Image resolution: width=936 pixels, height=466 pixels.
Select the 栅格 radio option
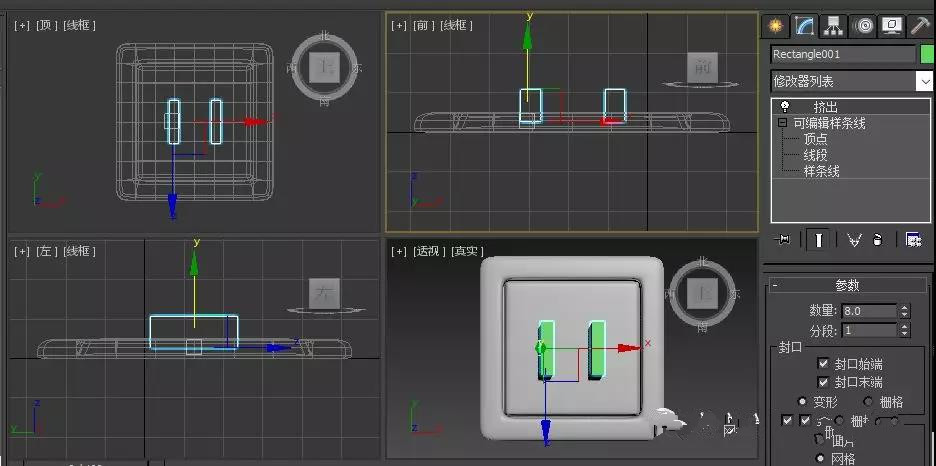868,402
